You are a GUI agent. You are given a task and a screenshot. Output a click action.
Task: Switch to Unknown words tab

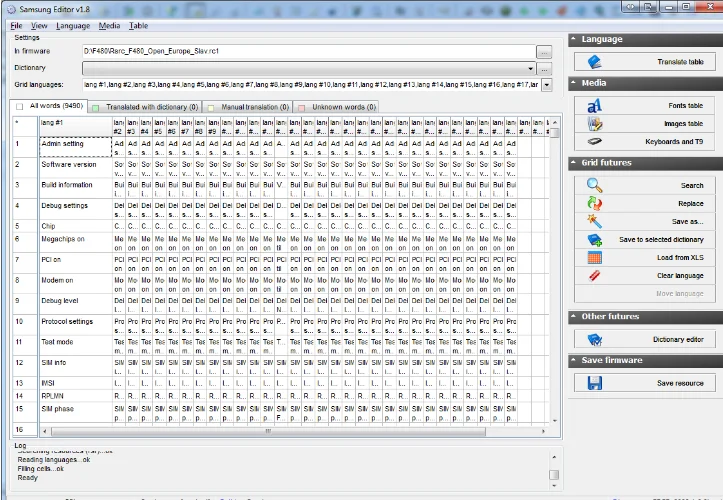point(336,107)
